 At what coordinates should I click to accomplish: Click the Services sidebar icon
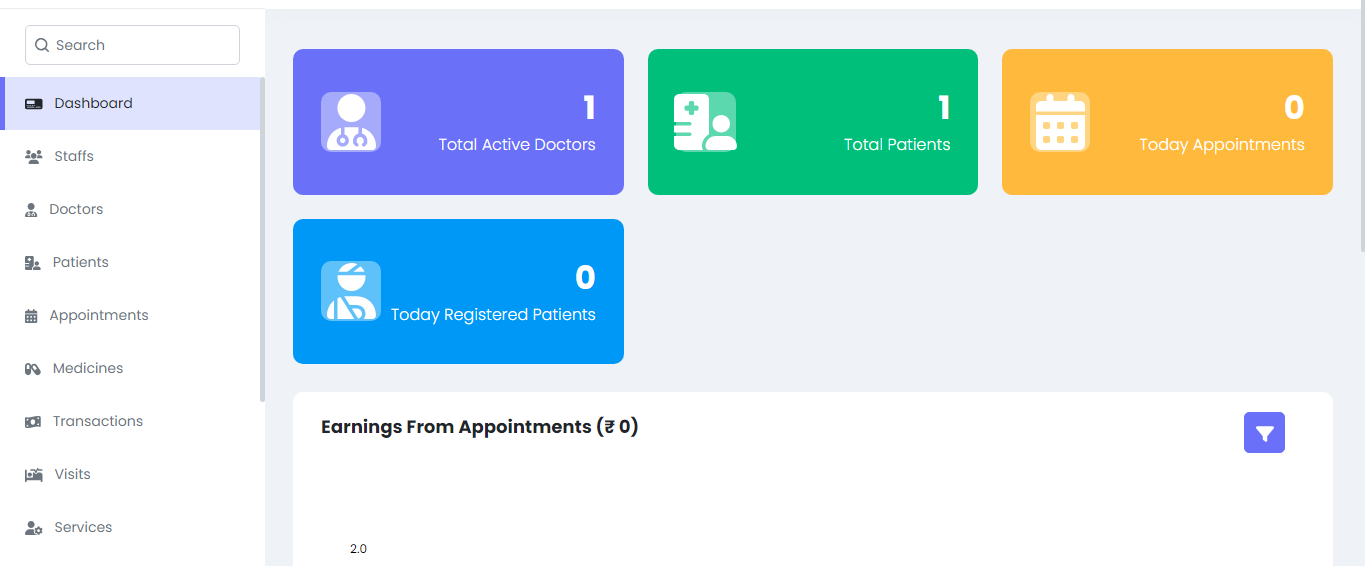34,528
